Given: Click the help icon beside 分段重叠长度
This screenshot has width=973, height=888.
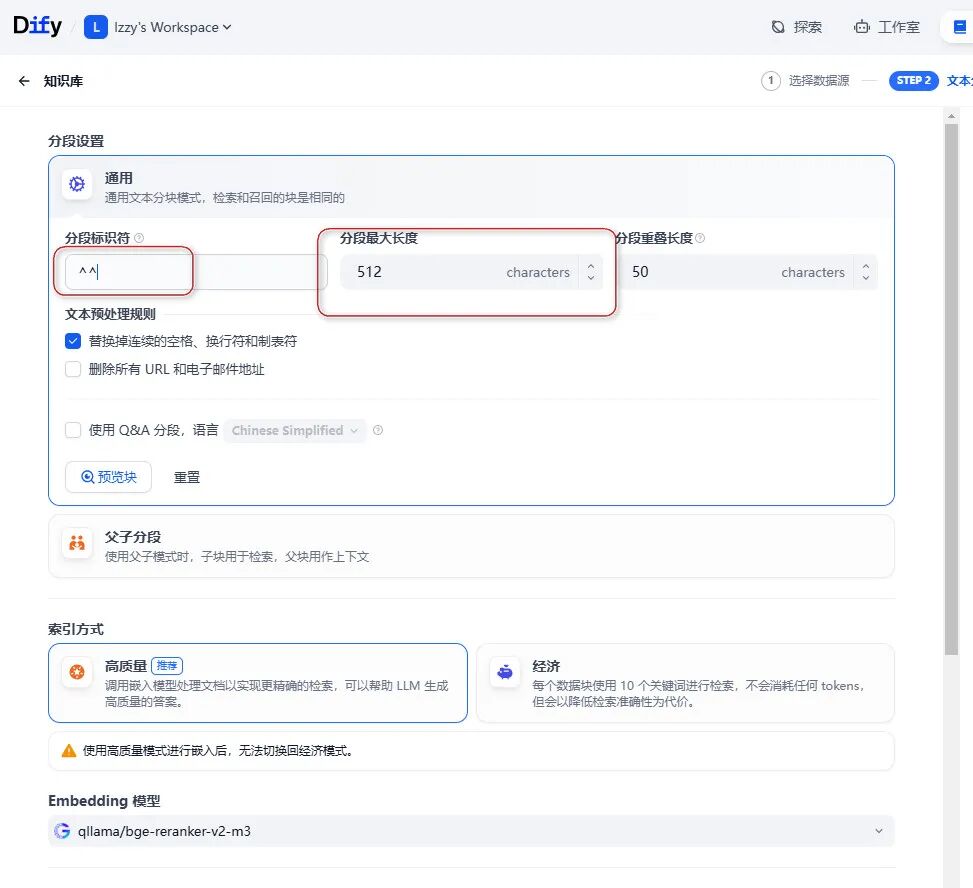Looking at the screenshot, I should (700, 238).
